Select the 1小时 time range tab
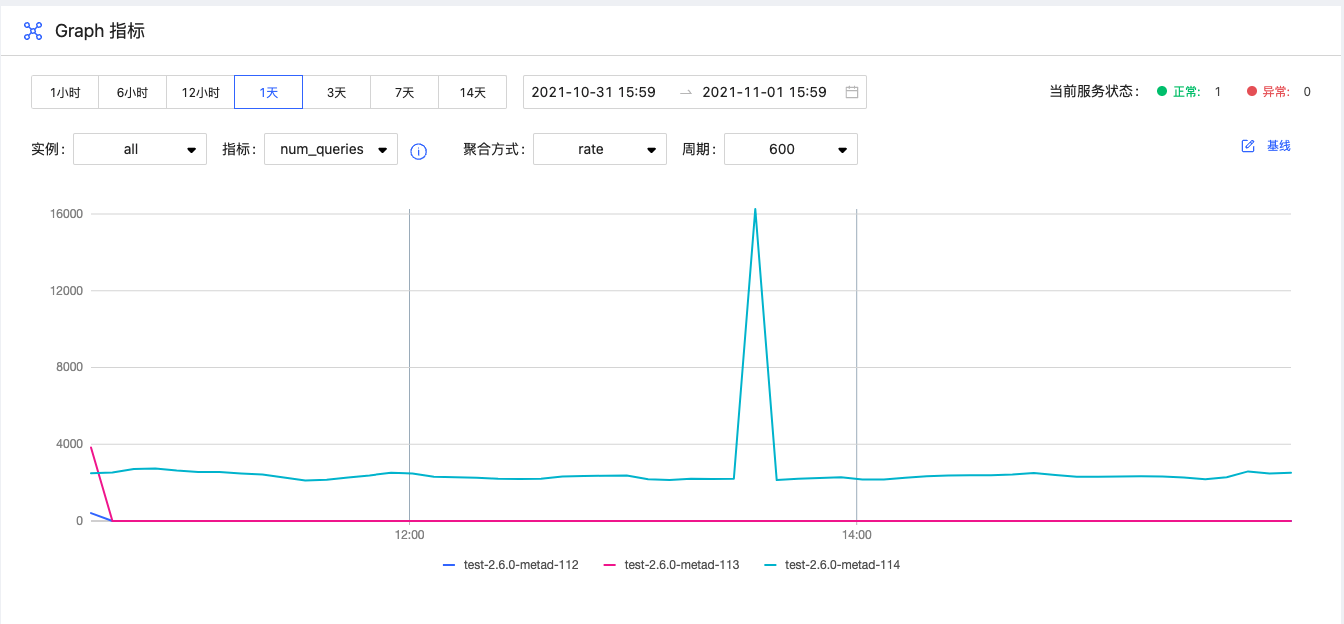This screenshot has height=624, width=1344. coord(64,92)
